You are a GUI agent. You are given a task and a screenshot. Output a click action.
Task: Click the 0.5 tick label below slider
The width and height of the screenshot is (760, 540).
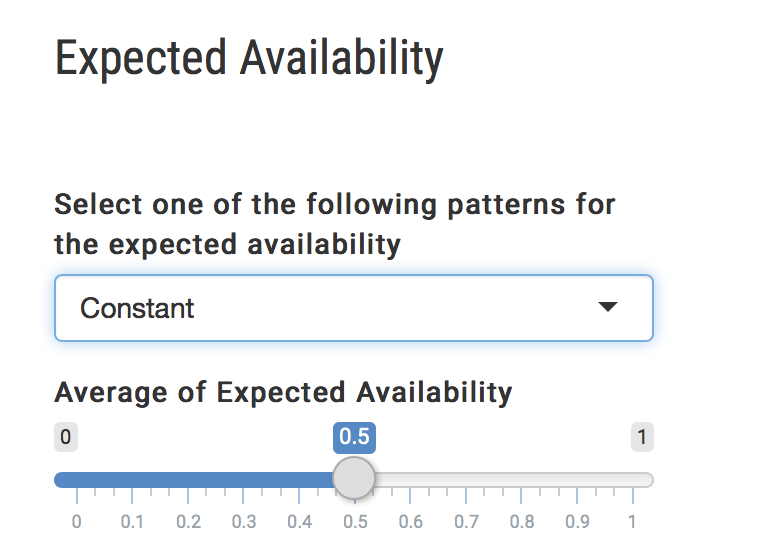354,521
